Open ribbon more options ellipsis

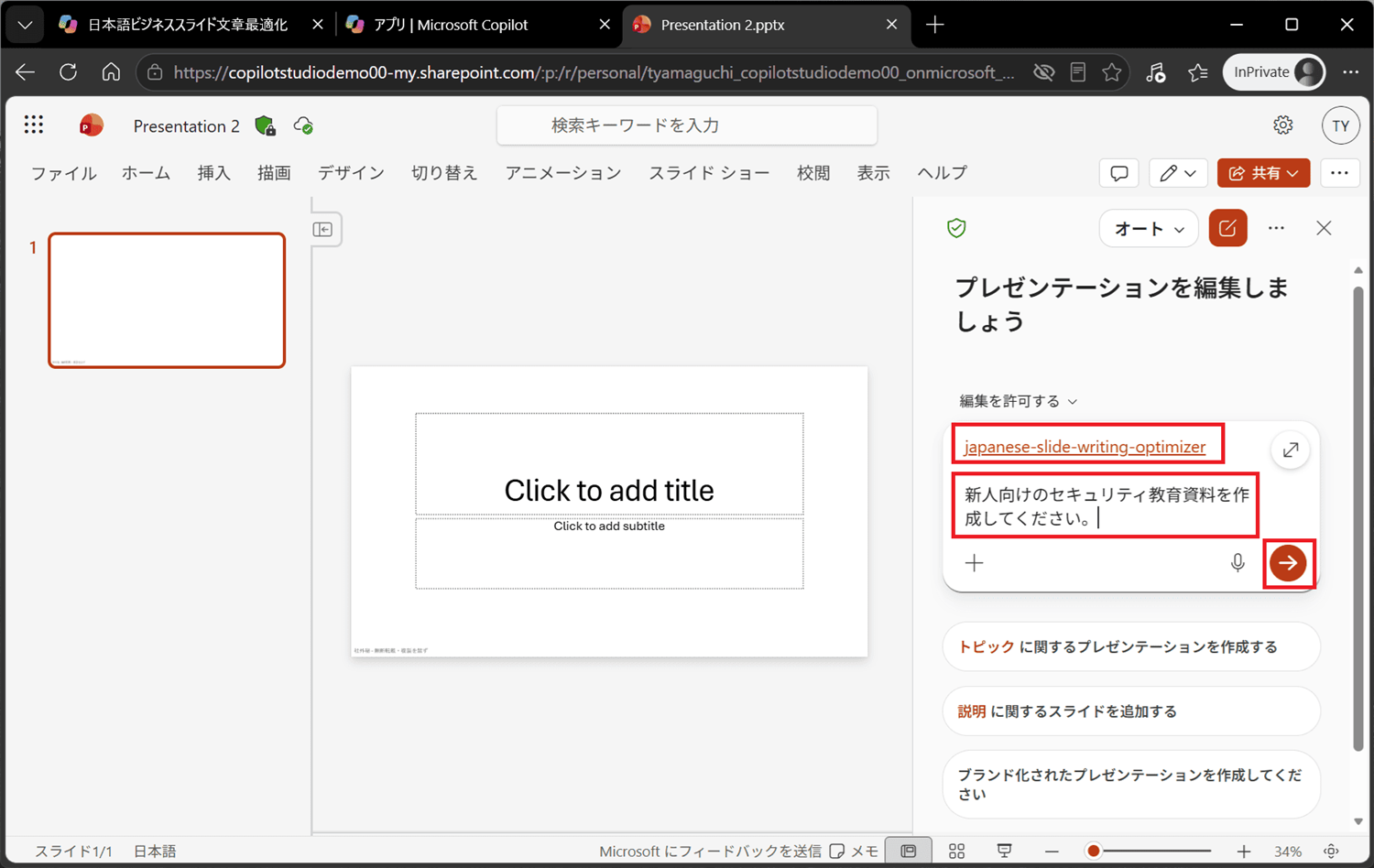(1339, 173)
